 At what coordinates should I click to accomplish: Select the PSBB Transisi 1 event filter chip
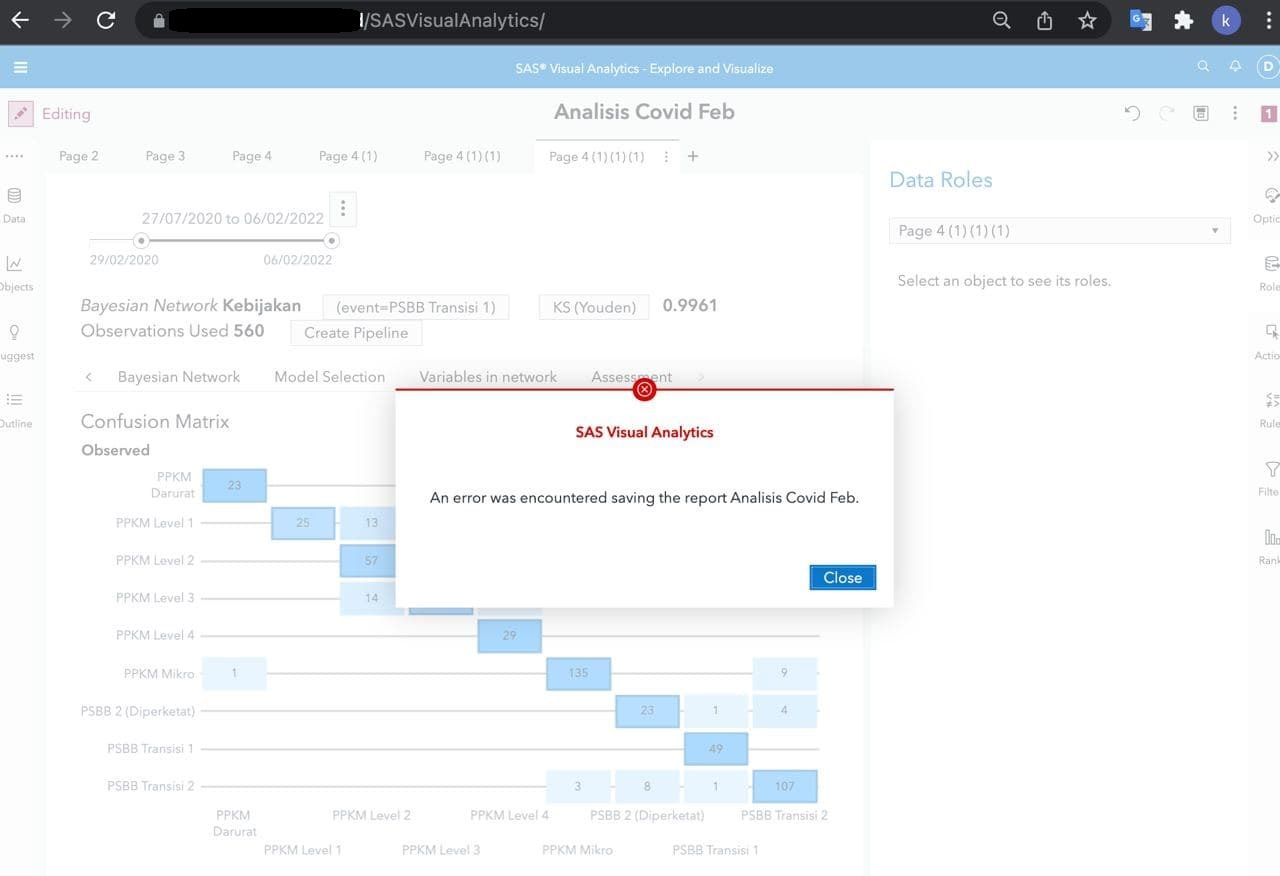(x=415, y=307)
